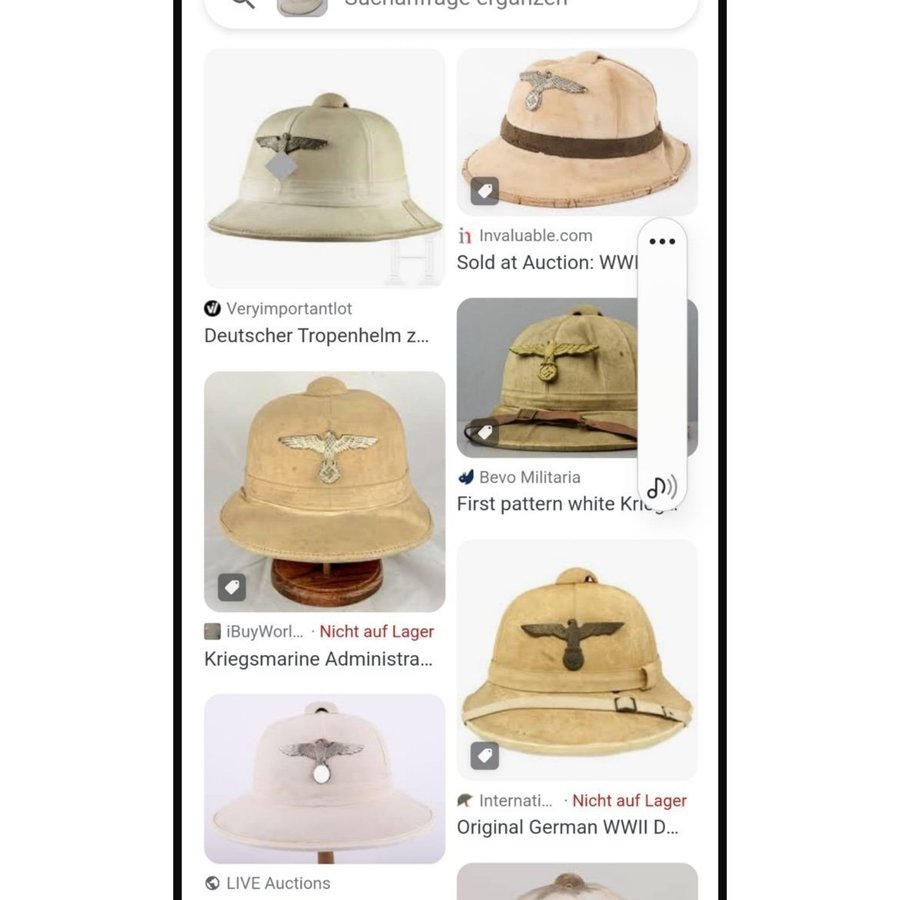The image size is (900, 900).
Task: Tap price tag icon on iBuyWorld helmet image
Action: [x=232, y=587]
